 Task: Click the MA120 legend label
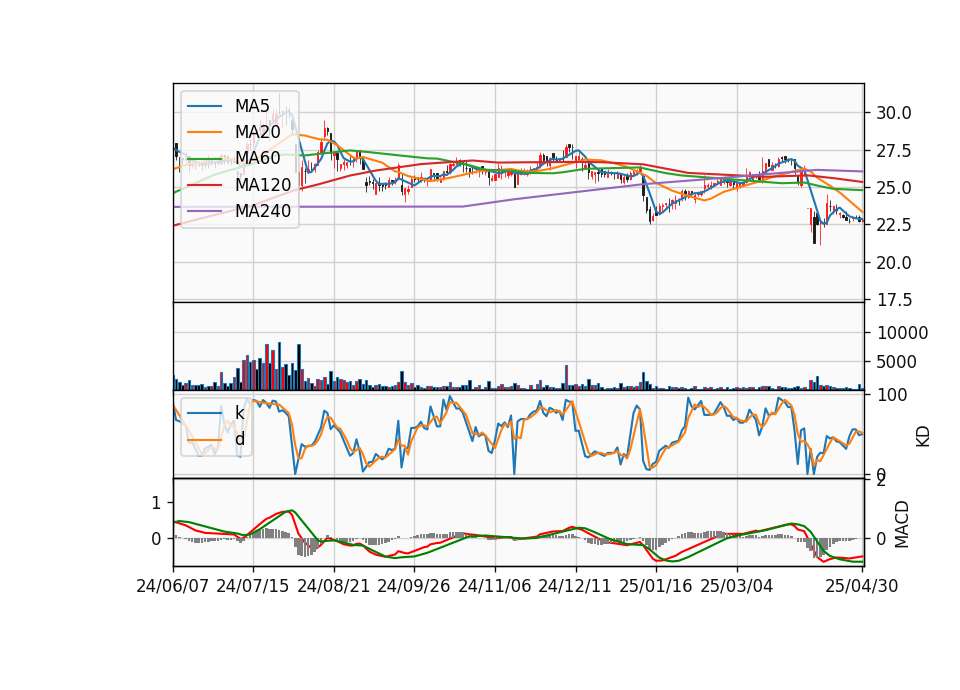pos(263,184)
